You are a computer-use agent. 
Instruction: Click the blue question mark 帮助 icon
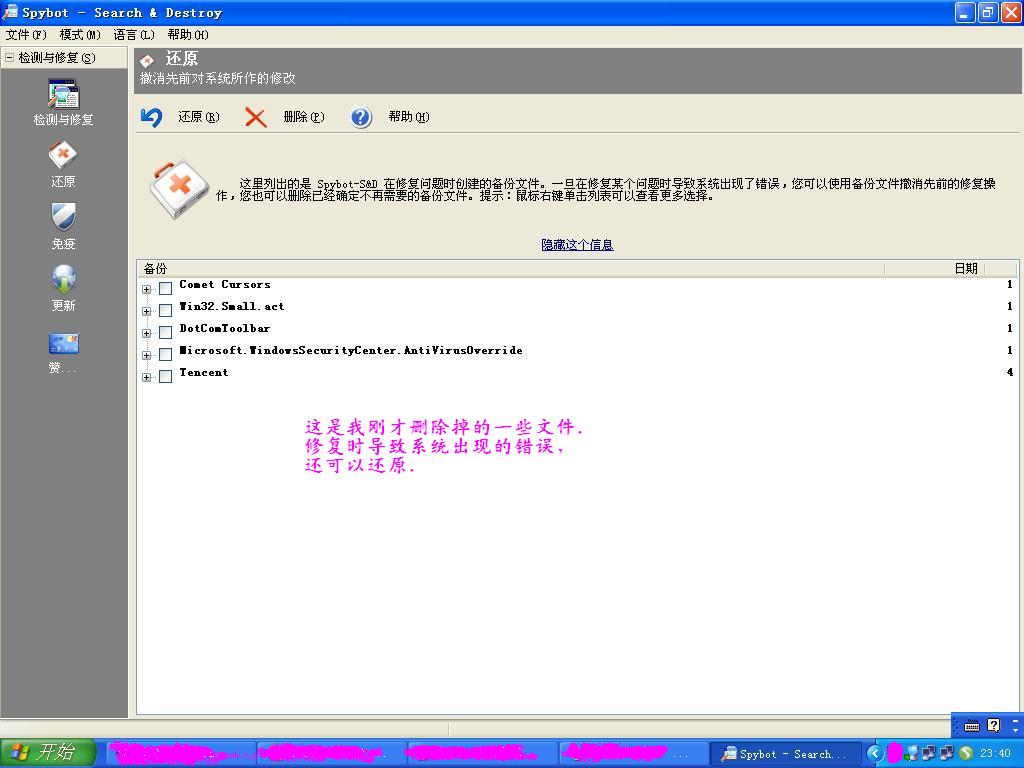tap(360, 118)
